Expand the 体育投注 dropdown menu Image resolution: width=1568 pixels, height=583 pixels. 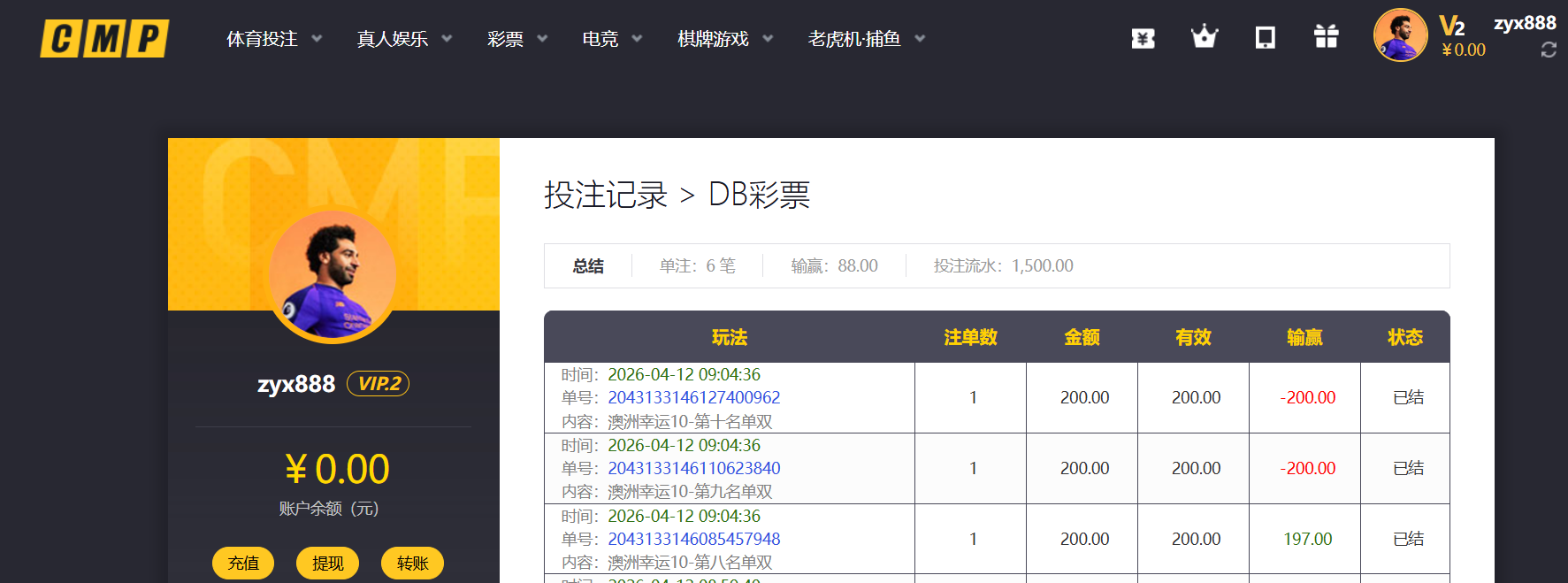click(273, 39)
